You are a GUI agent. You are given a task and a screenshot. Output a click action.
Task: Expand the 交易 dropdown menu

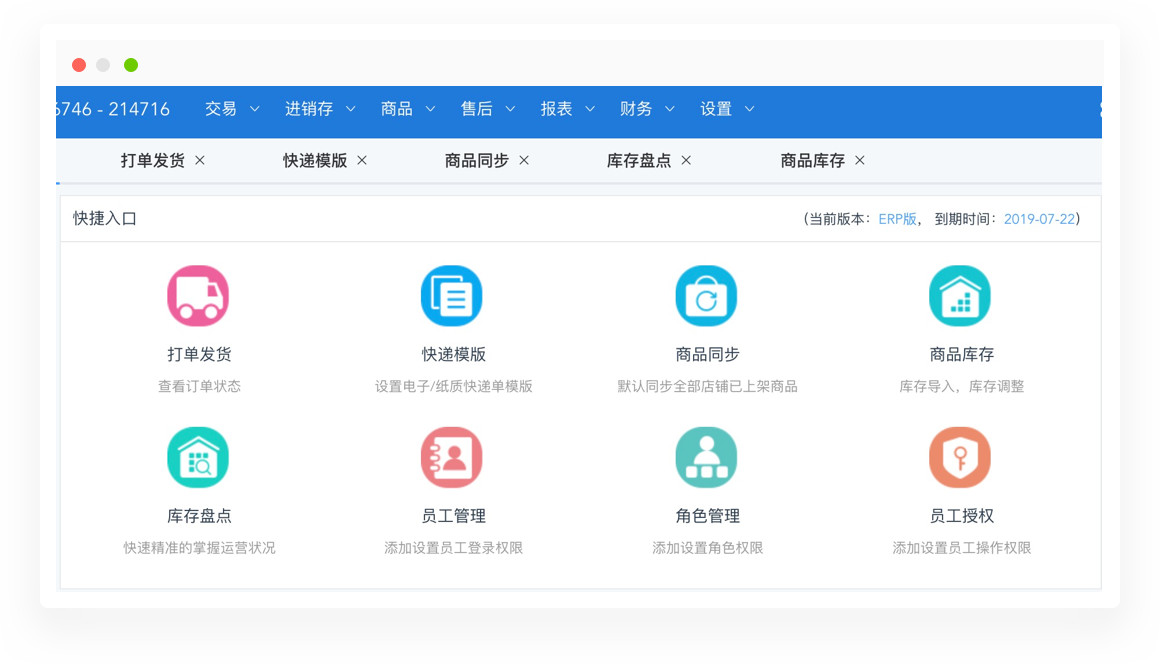click(x=232, y=109)
